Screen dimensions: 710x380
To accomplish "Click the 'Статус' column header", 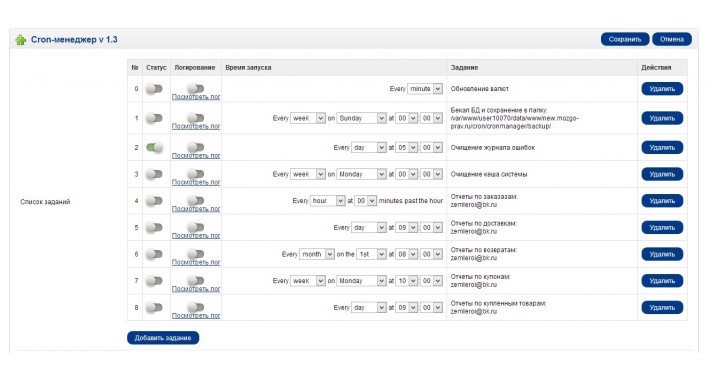I will coord(156,67).
